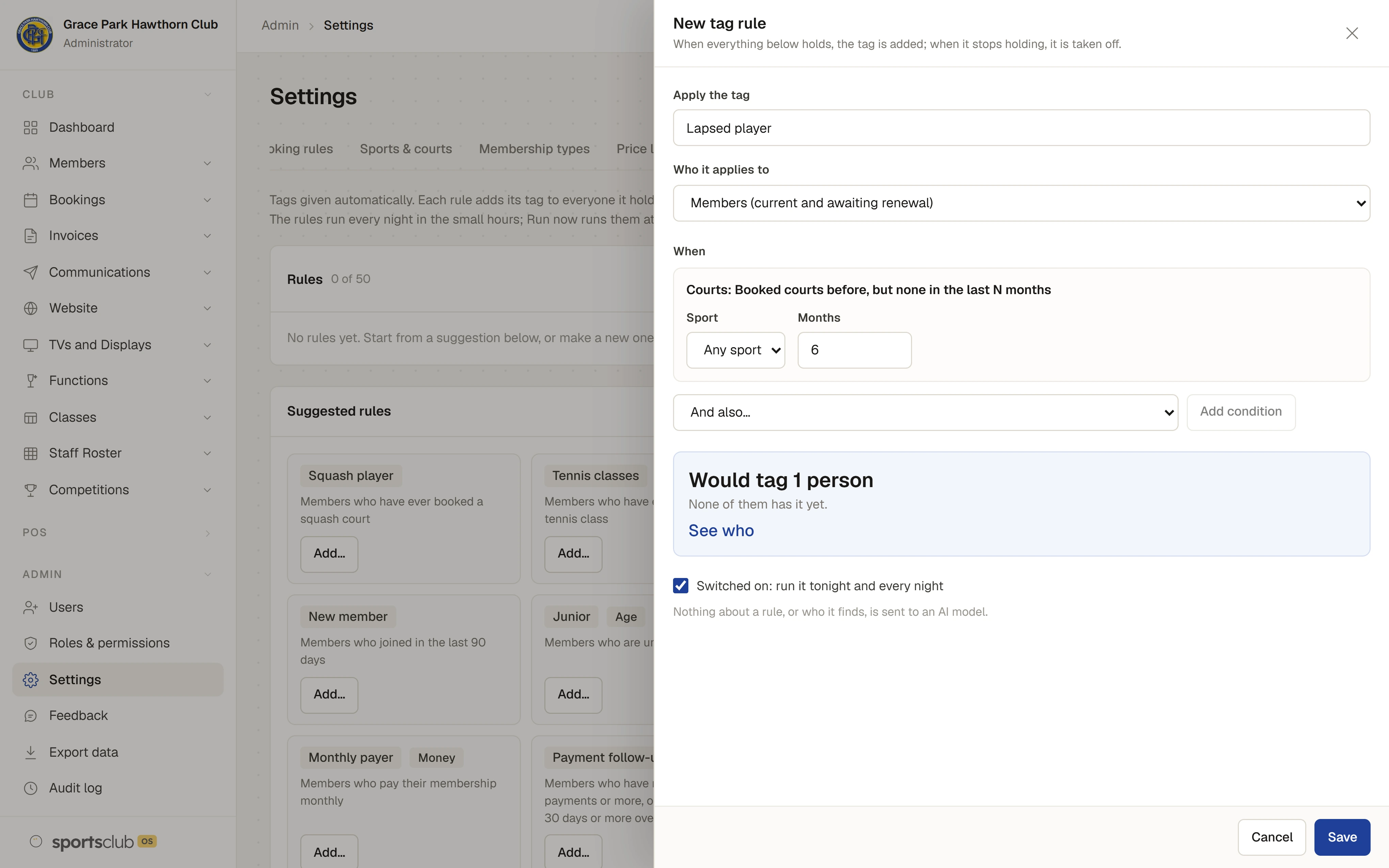Switch to the Sports & courts tab
The width and height of the screenshot is (1389, 868).
[406, 149]
